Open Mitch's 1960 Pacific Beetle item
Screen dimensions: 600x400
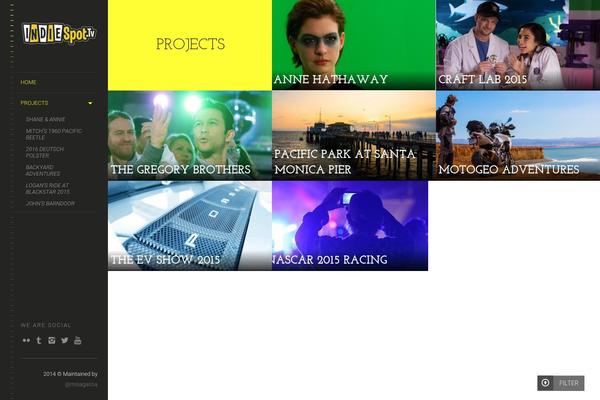[54, 134]
